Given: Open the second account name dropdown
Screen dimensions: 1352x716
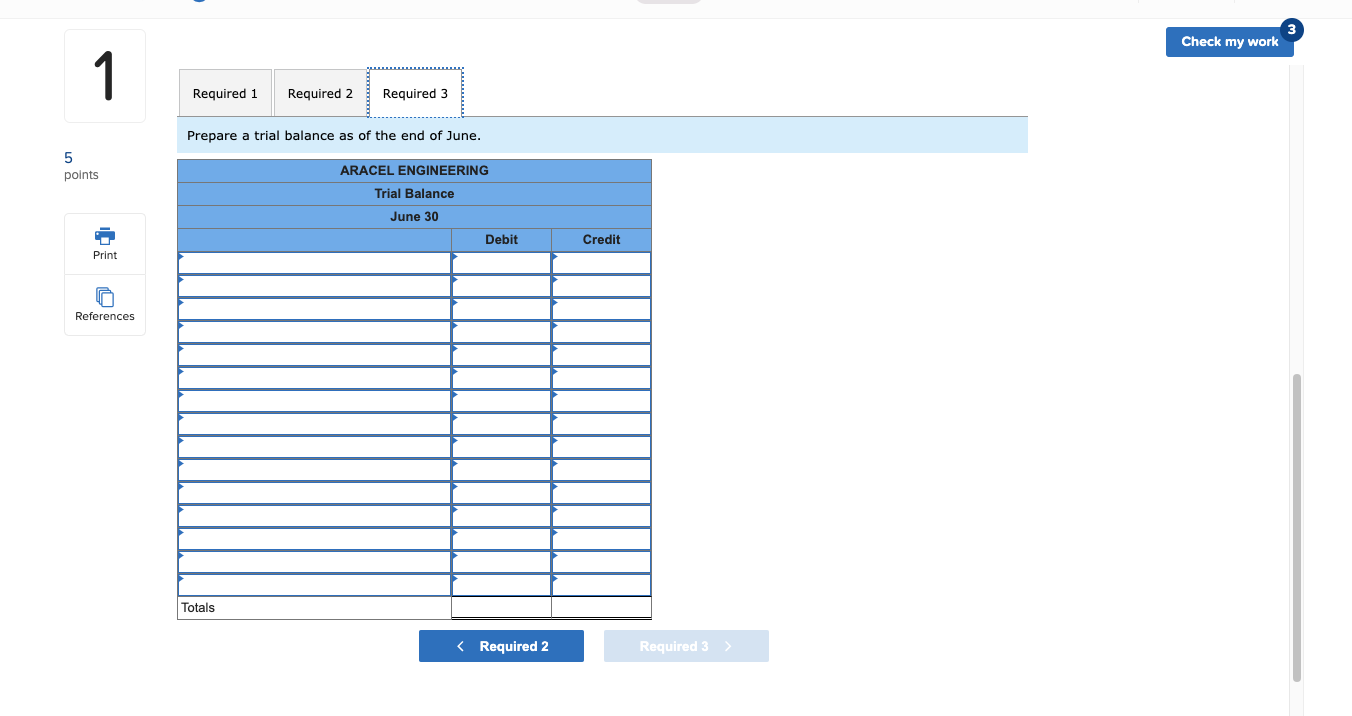Looking at the screenshot, I should [313, 285].
